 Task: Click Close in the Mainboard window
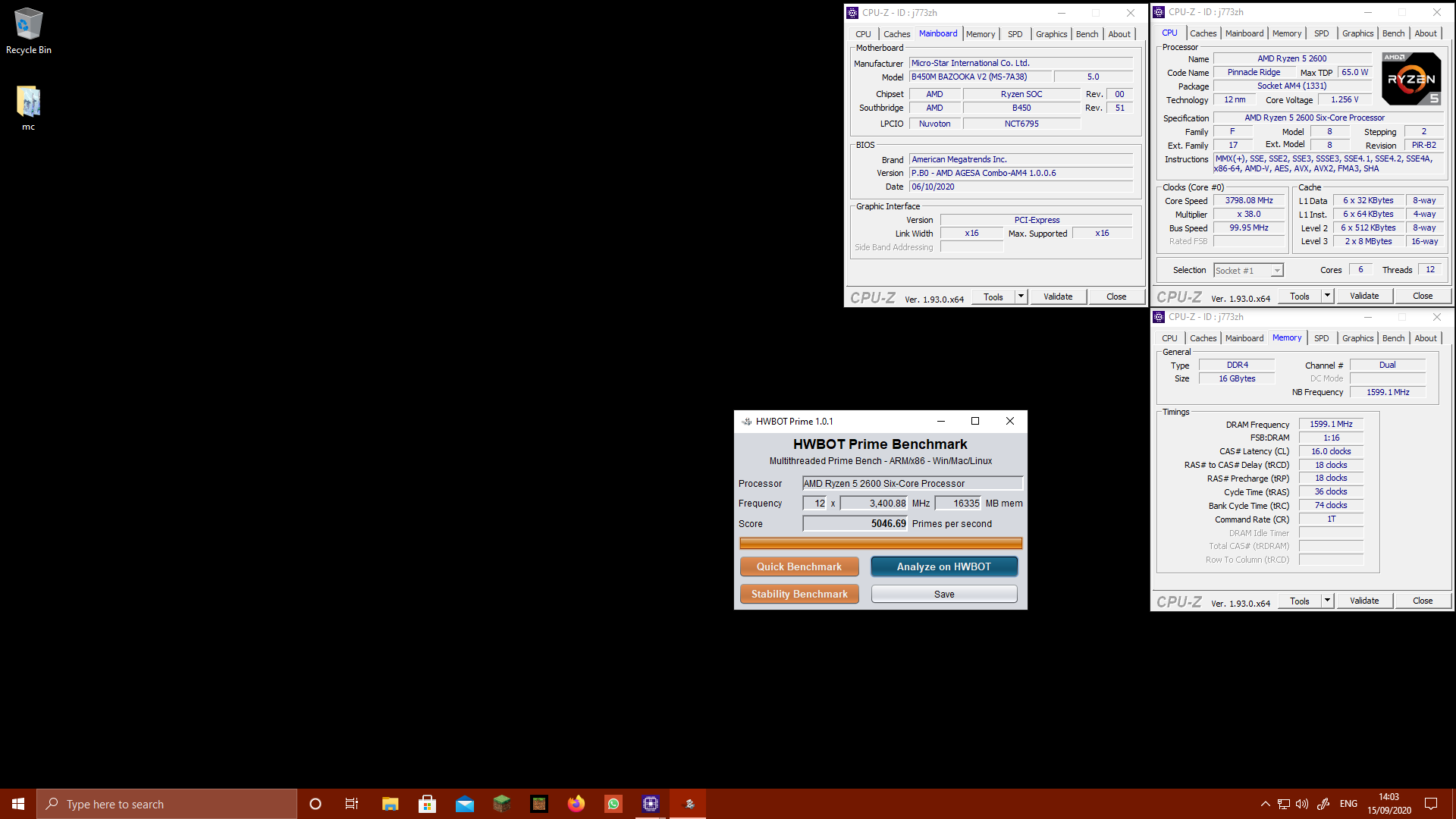(x=1116, y=297)
